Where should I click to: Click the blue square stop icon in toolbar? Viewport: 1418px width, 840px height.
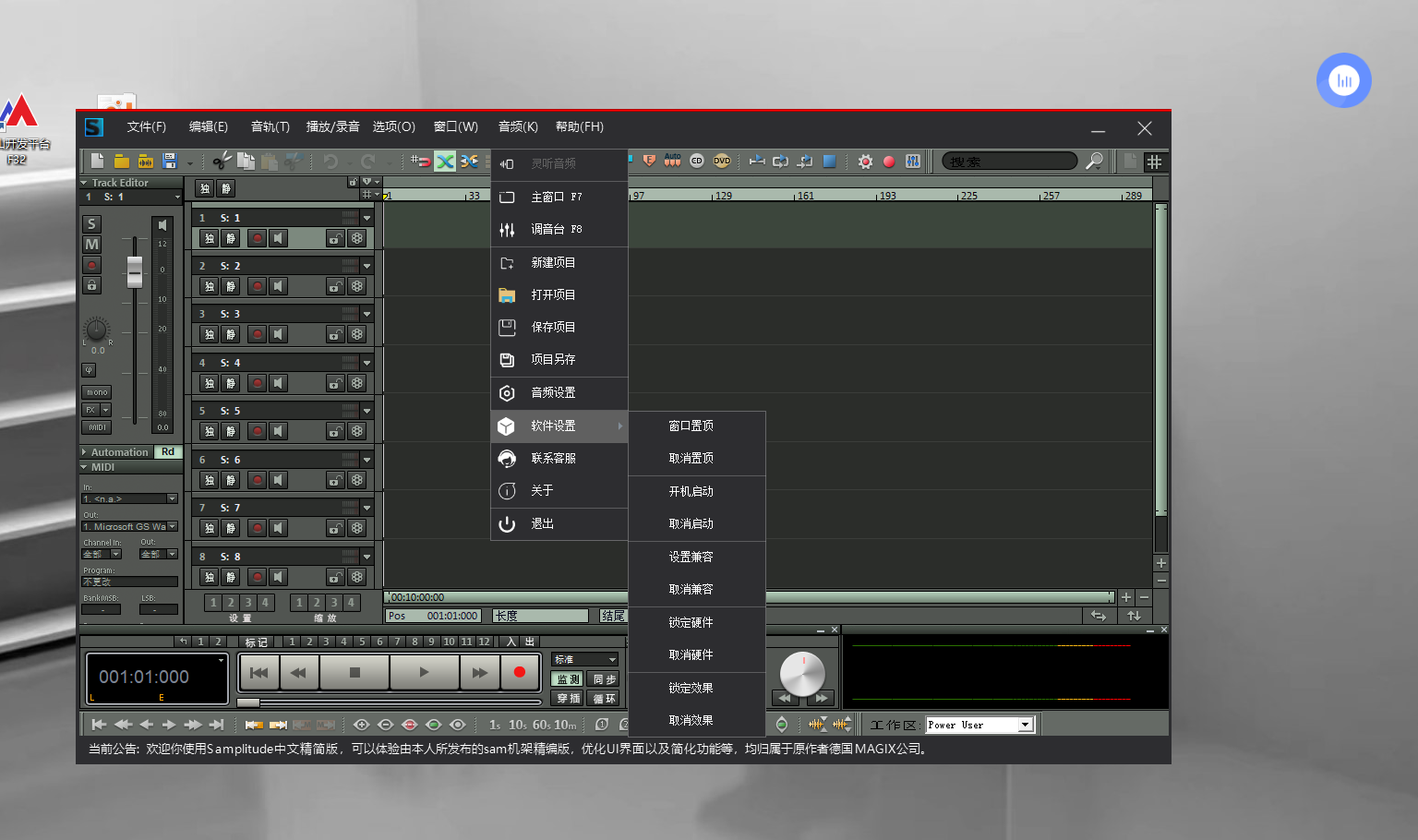click(x=829, y=161)
